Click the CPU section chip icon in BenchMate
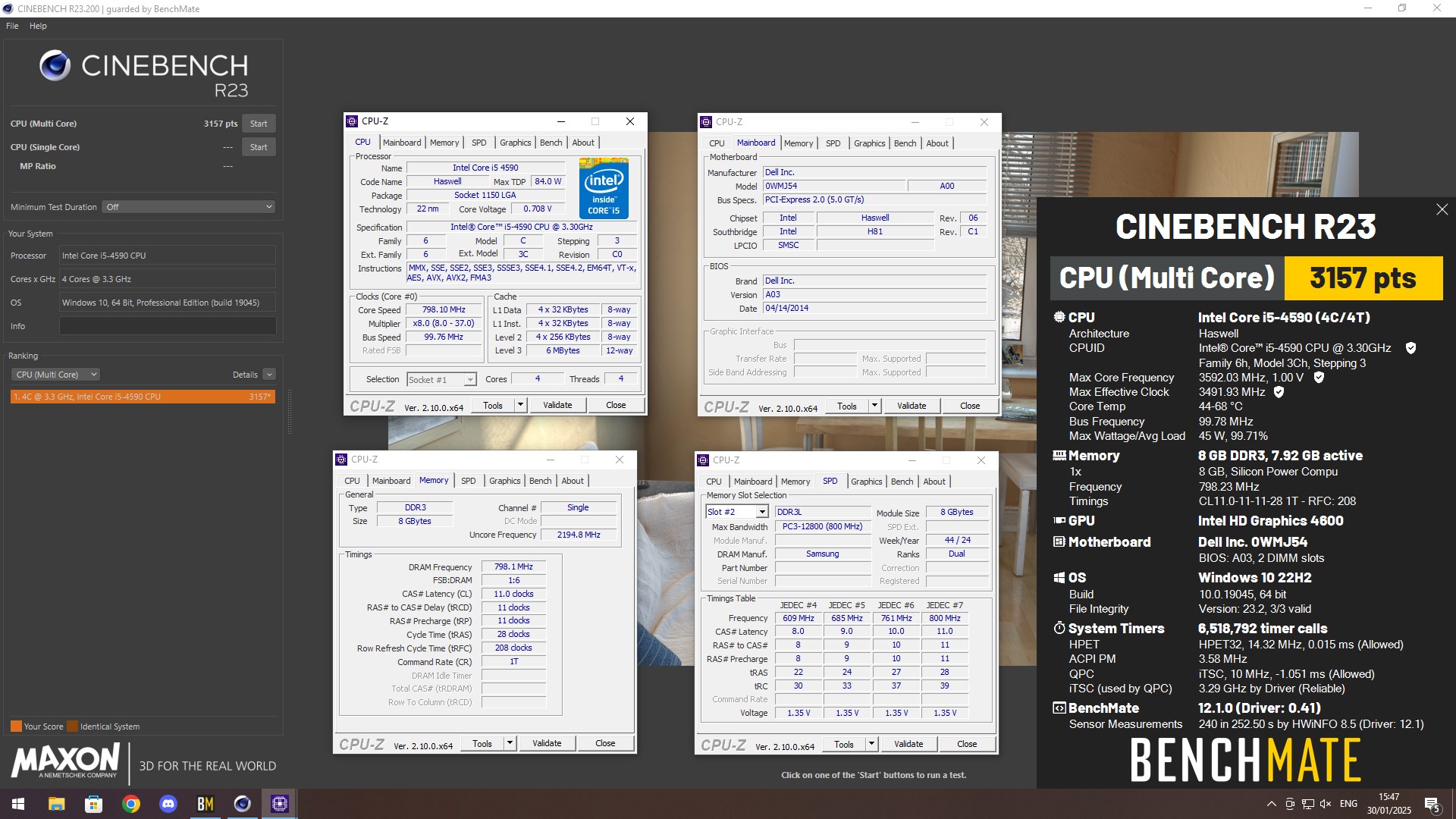The height and width of the screenshot is (819, 1456). (1059, 318)
